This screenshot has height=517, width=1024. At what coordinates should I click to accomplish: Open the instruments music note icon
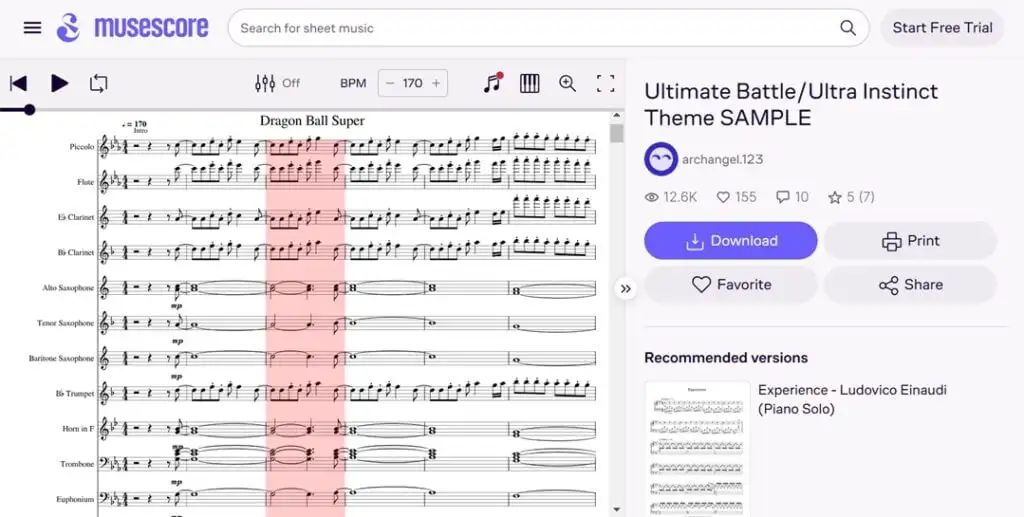tap(493, 83)
